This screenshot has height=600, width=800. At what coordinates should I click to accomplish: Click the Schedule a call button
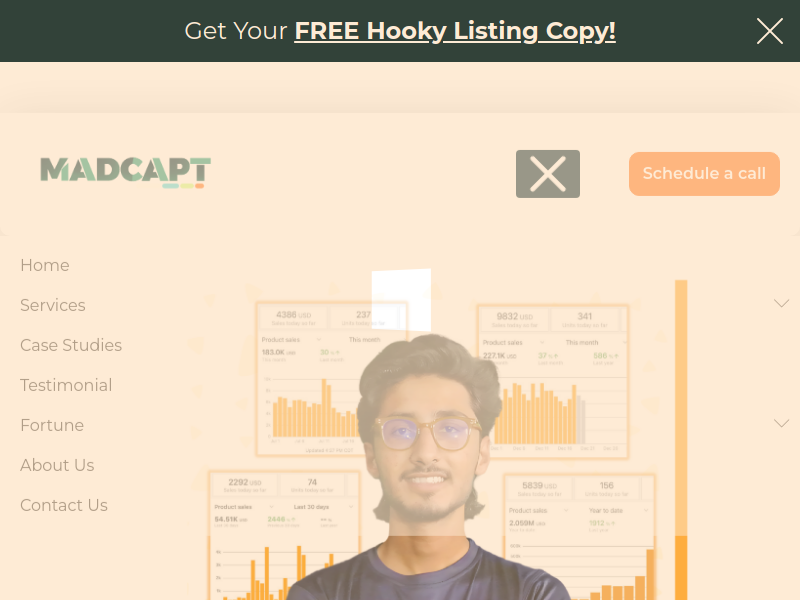(x=704, y=174)
